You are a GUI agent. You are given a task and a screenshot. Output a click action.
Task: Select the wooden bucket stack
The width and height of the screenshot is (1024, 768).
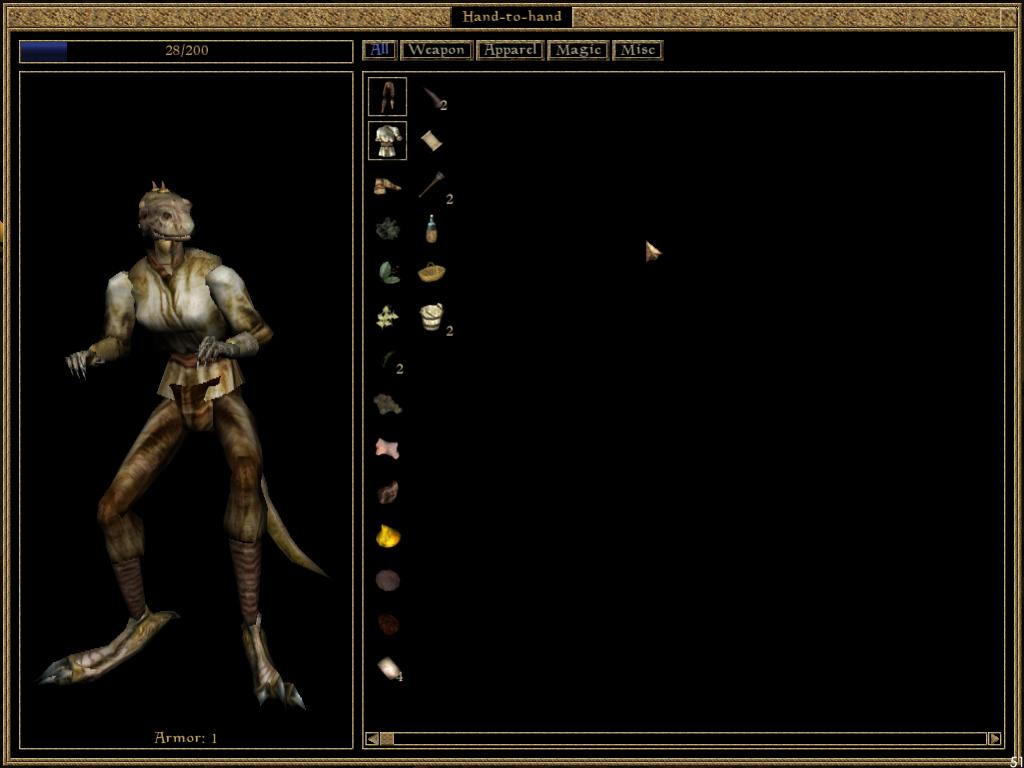click(x=431, y=317)
